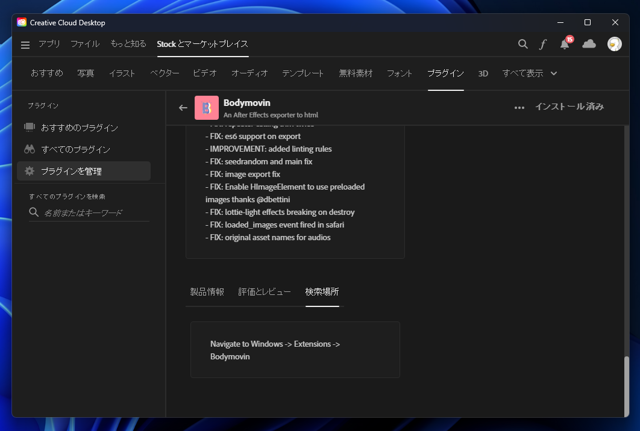The width and height of the screenshot is (640, 431).
Task: Click the Bodymovin plugin logo
Action: click(207, 108)
